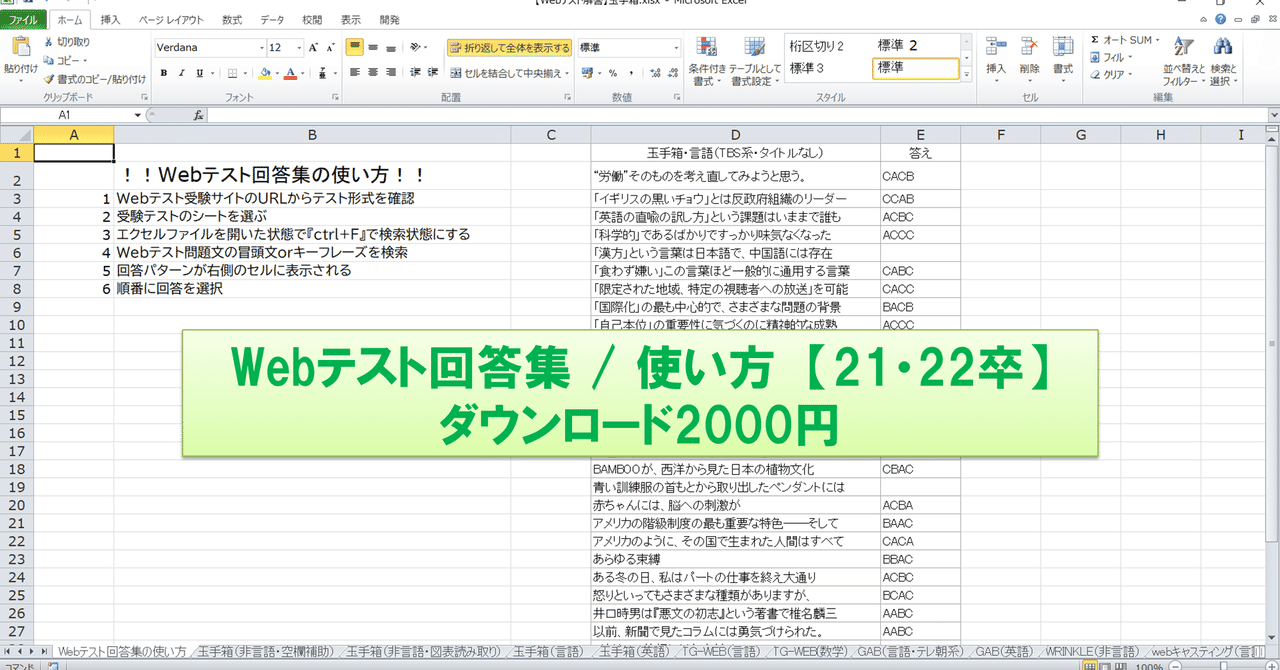Open Conditional Formatting (条件付き書式)
1280x670 pixels.
(708, 61)
